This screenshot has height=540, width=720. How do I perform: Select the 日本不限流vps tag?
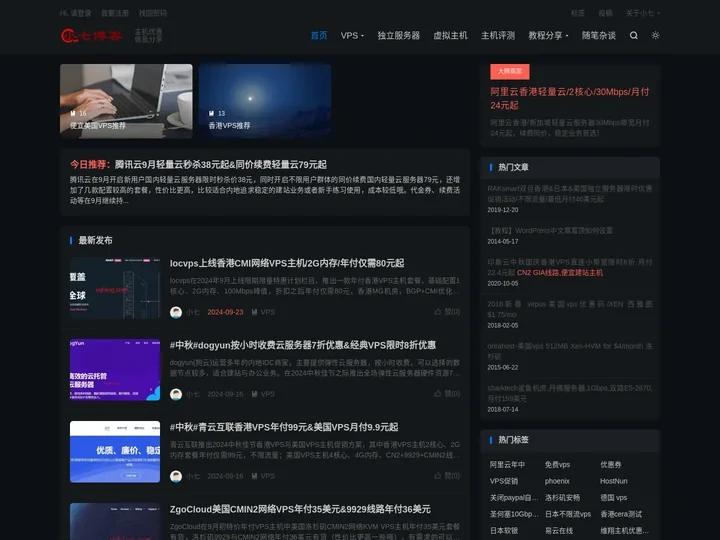tap(568, 514)
